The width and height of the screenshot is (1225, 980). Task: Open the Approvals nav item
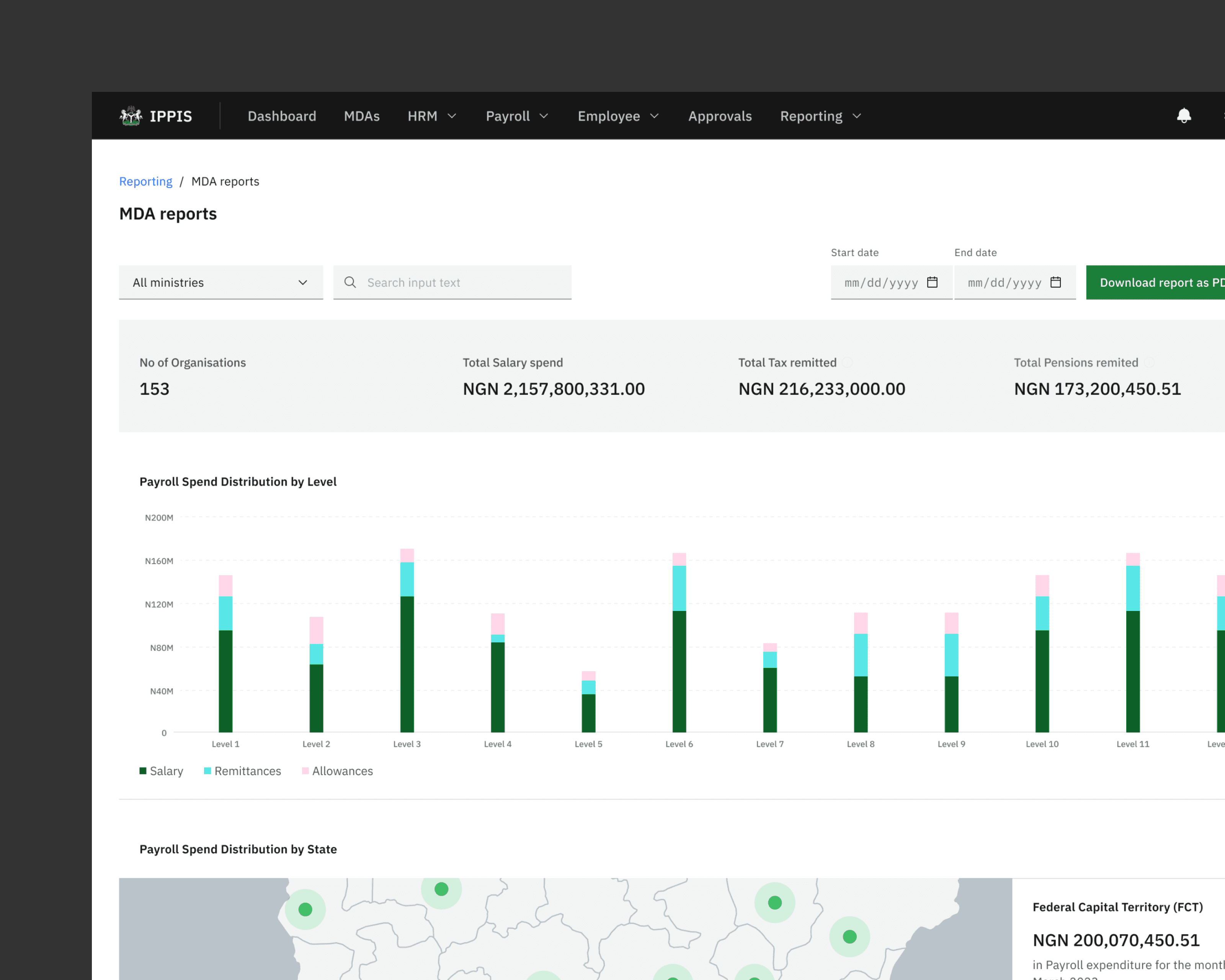click(720, 116)
